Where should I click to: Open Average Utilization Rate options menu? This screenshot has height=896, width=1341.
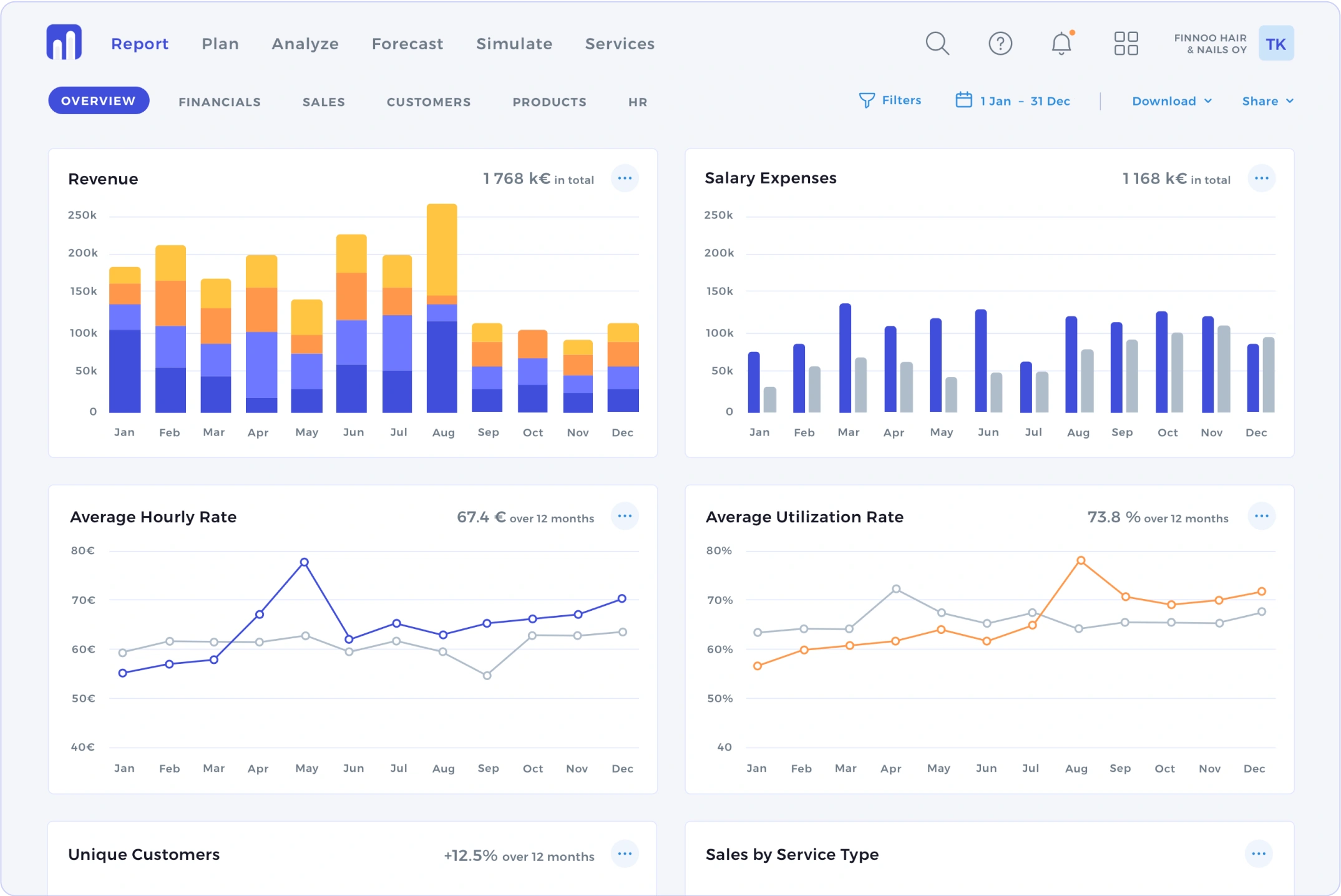coord(1261,516)
